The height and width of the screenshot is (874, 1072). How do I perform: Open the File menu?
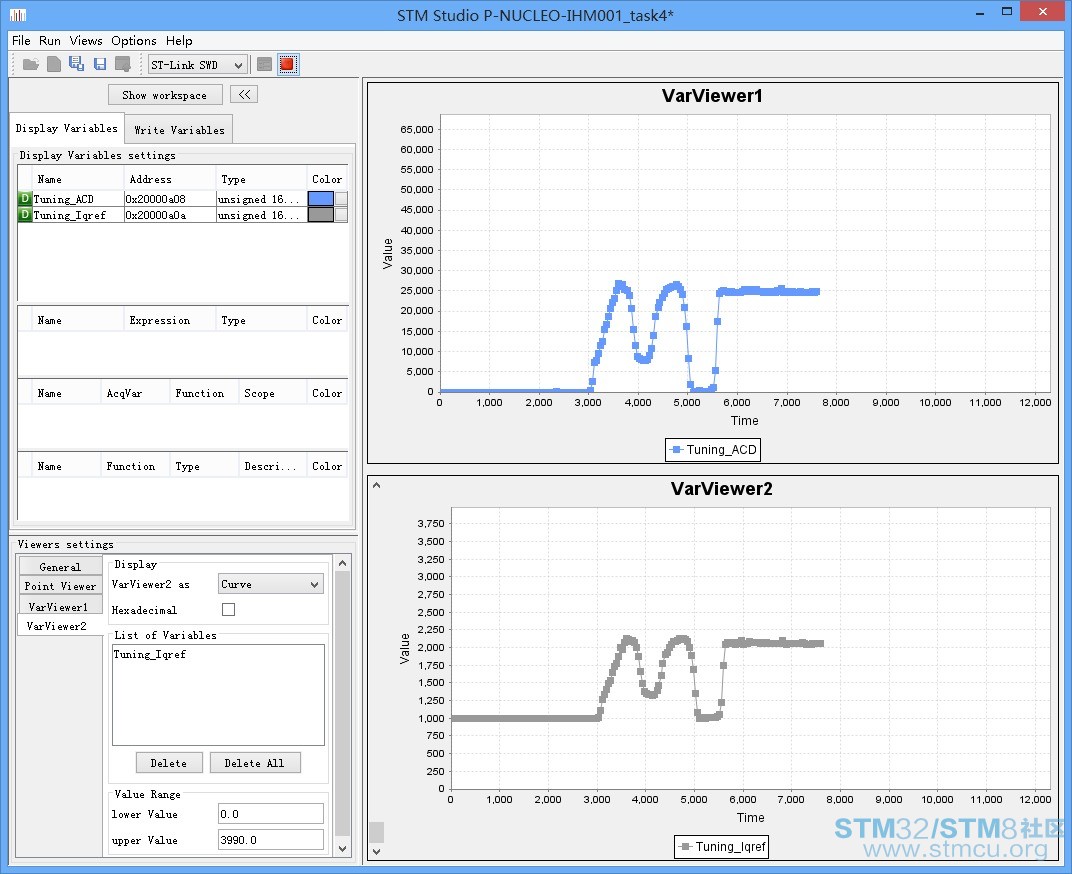click(x=21, y=40)
